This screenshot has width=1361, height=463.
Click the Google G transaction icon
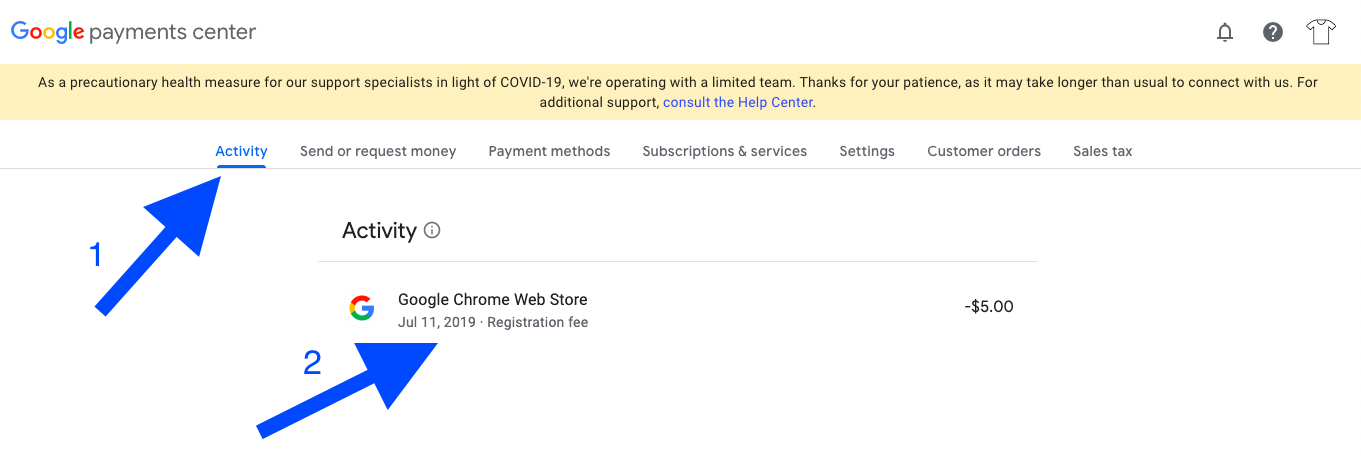(362, 308)
